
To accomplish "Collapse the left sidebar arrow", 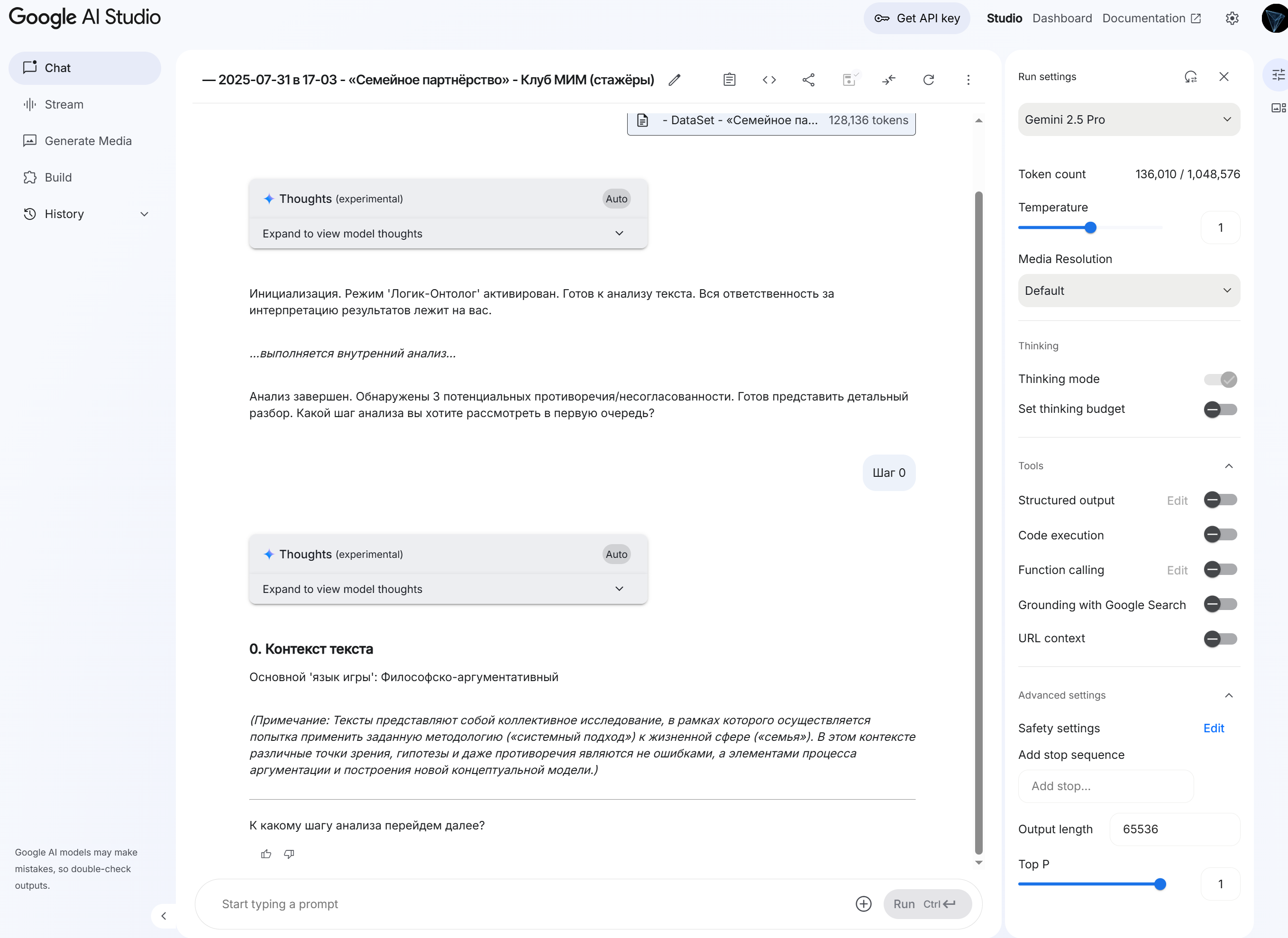I will click(164, 916).
